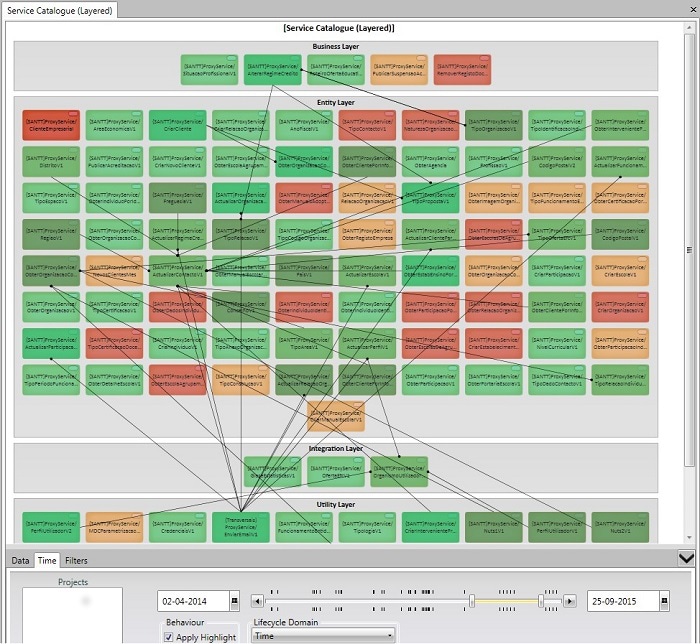Select the ObterParticipacaoV1 node
This screenshot has width=700, height=644.
point(430,380)
